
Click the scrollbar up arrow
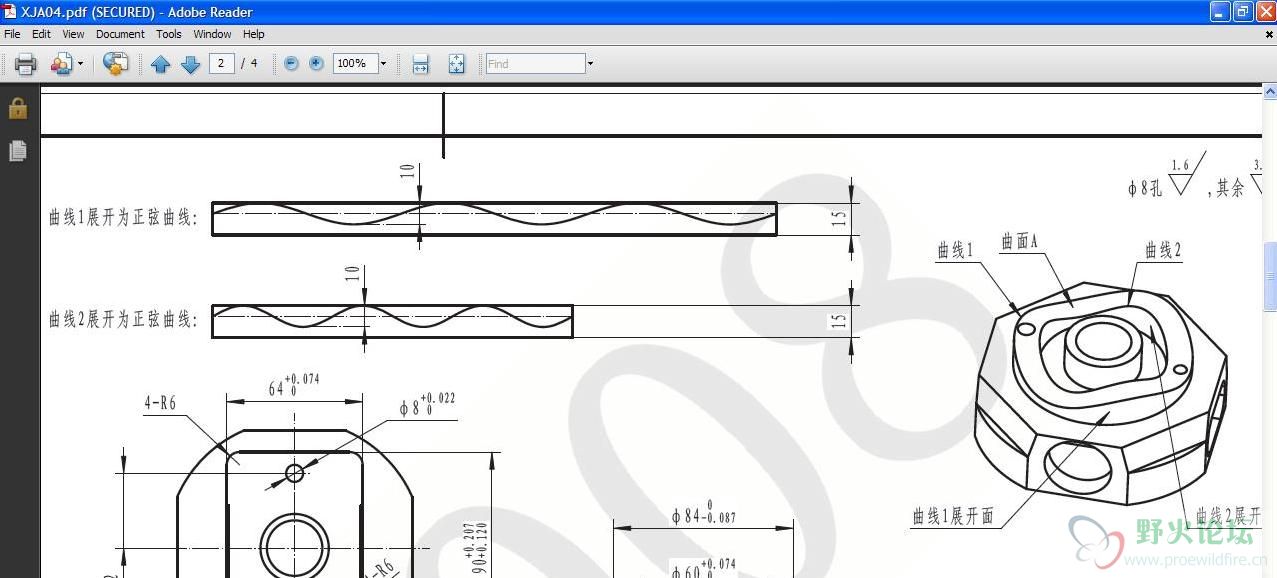[x=1270, y=90]
